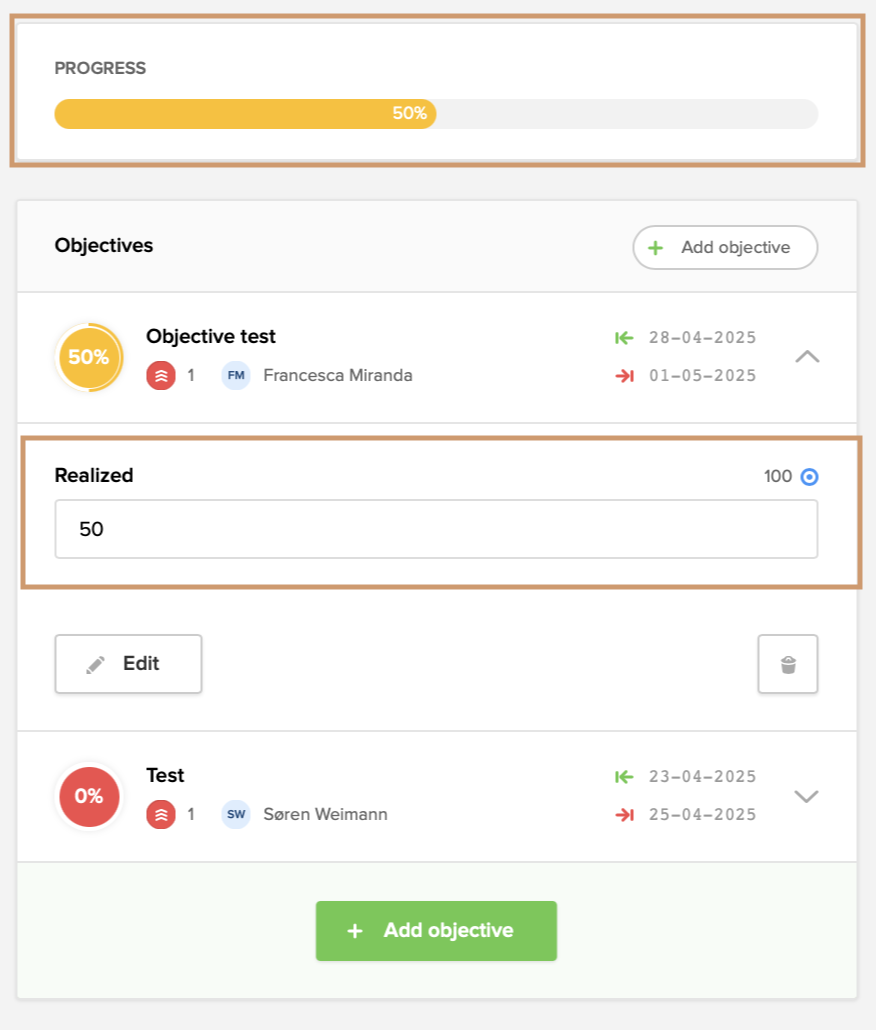The width and height of the screenshot is (876, 1030).
Task: Click the SW avatar for Søren Weimann
Action: [x=237, y=815]
